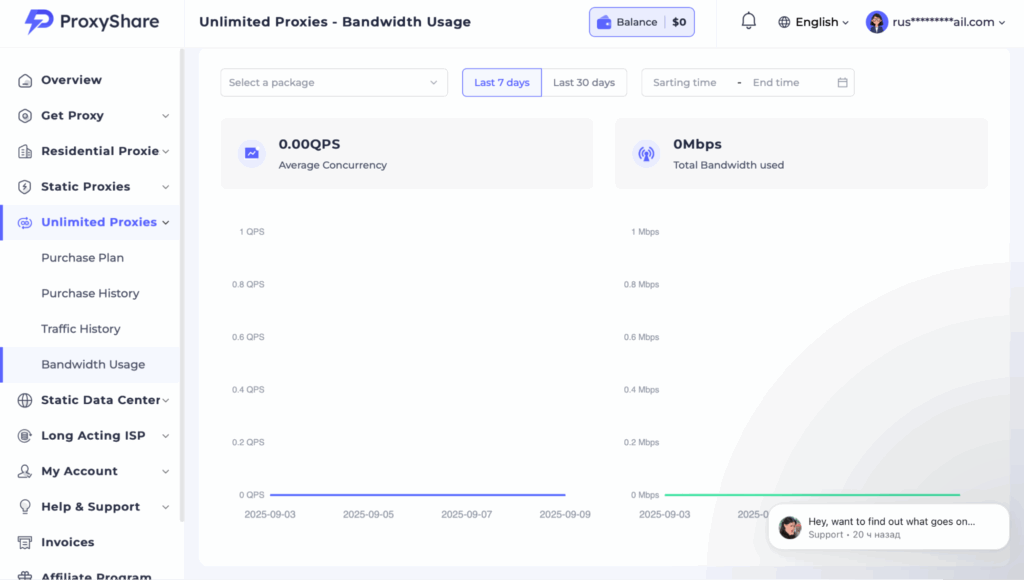This screenshot has height=580, width=1024.
Task: Click the Residential Proxies building icon
Action: click(x=25, y=152)
